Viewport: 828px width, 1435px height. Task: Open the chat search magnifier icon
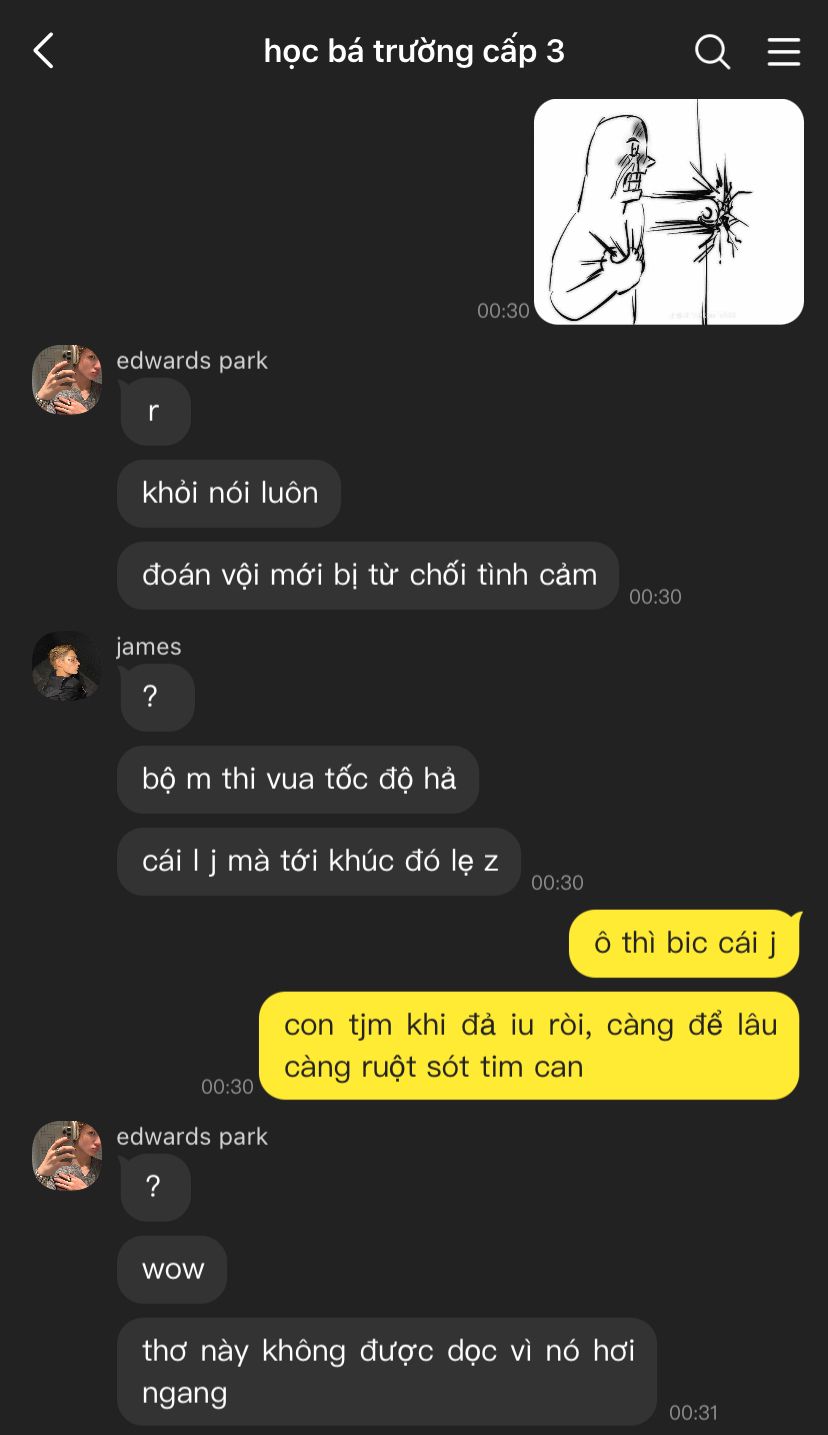click(712, 51)
